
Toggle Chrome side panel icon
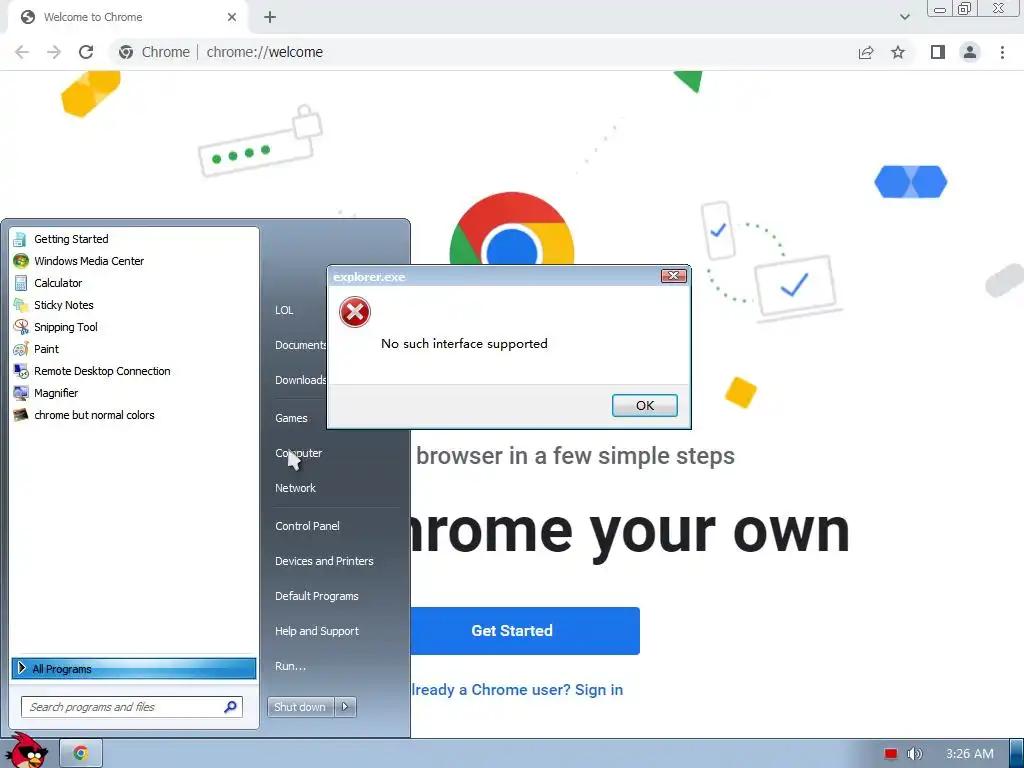pos(938,52)
